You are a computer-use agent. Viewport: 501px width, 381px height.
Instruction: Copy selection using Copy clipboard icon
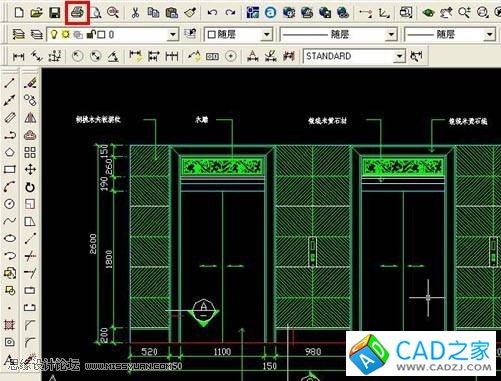tap(153, 13)
